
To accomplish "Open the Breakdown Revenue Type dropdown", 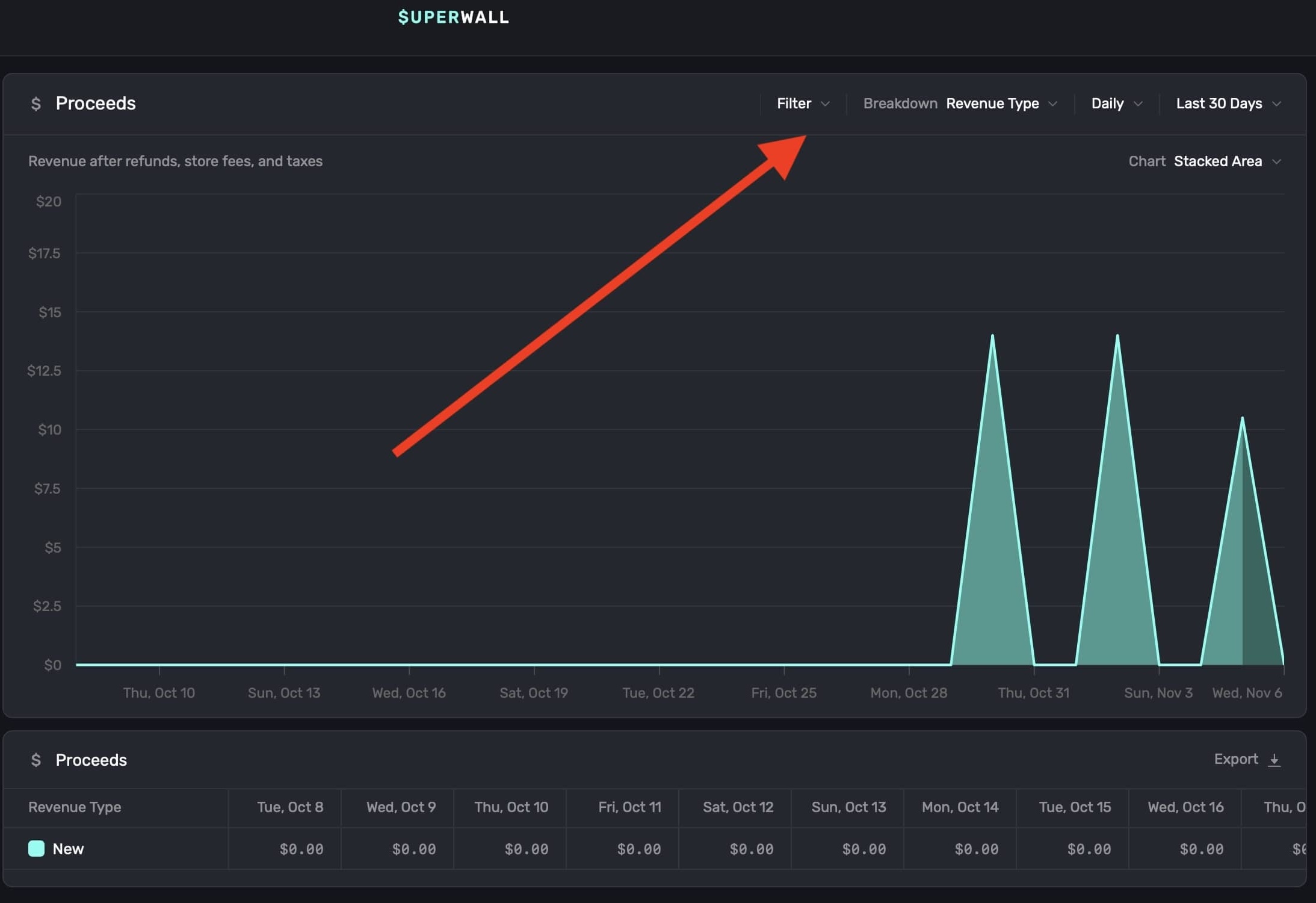I will click(x=992, y=104).
